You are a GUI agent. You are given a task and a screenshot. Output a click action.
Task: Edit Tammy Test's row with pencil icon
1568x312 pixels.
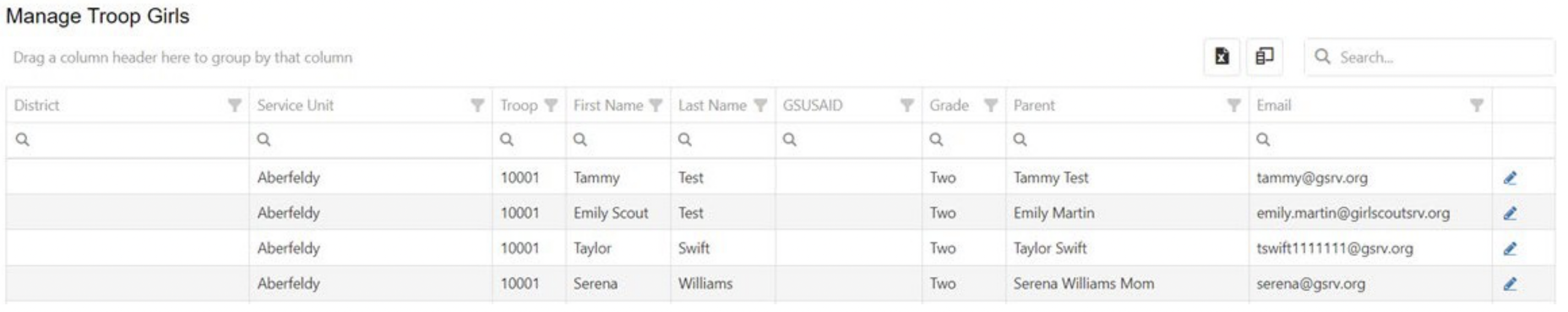pyautogui.click(x=1510, y=178)
